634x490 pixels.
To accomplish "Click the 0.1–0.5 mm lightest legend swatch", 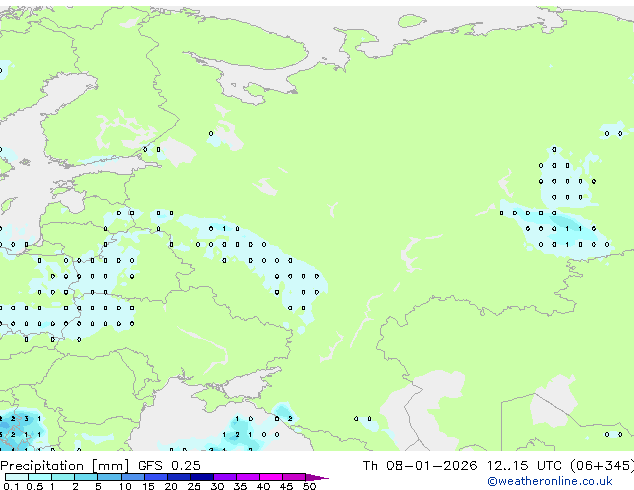I will pos(17,477).
